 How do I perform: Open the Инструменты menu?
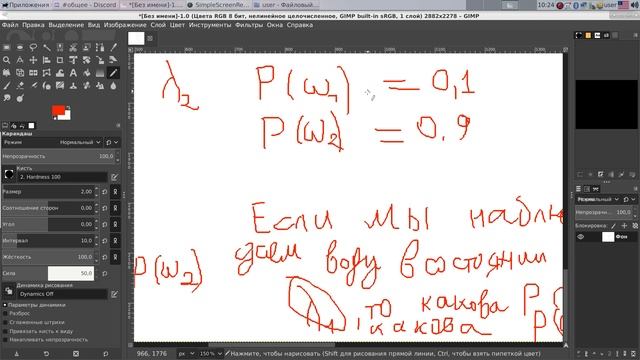210,25
